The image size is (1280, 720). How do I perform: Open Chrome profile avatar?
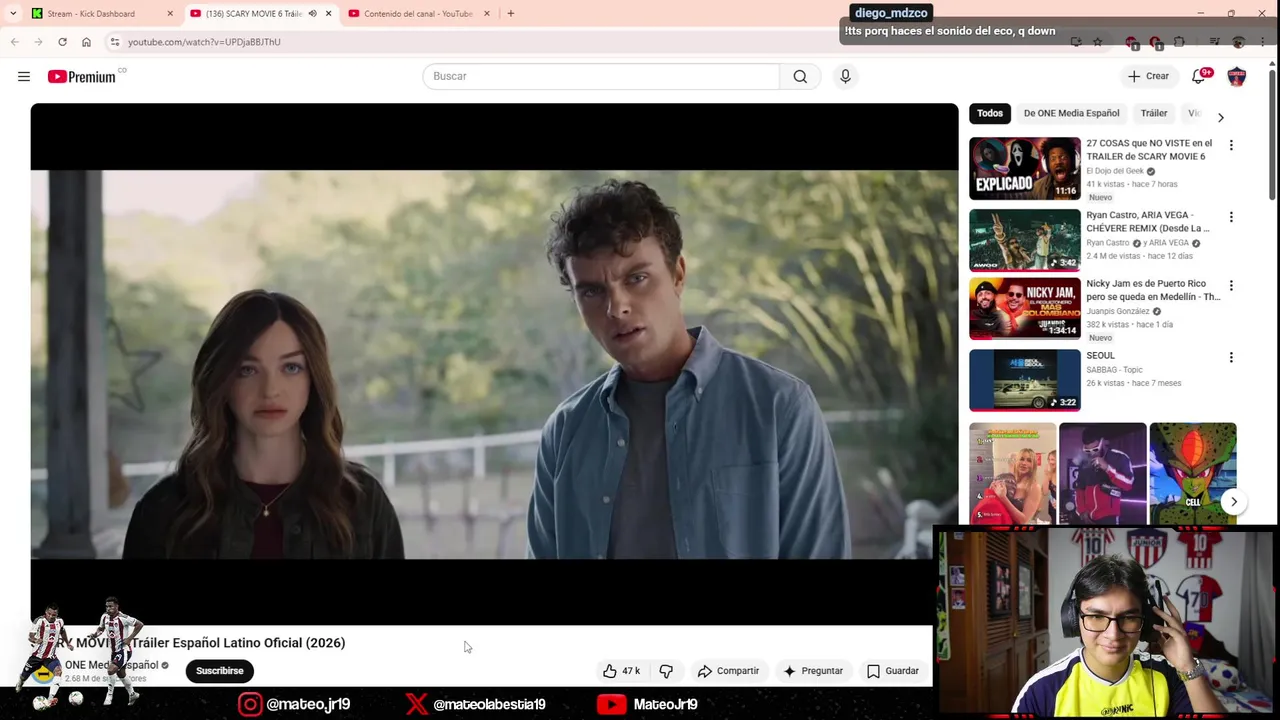tap(1239, 42)
